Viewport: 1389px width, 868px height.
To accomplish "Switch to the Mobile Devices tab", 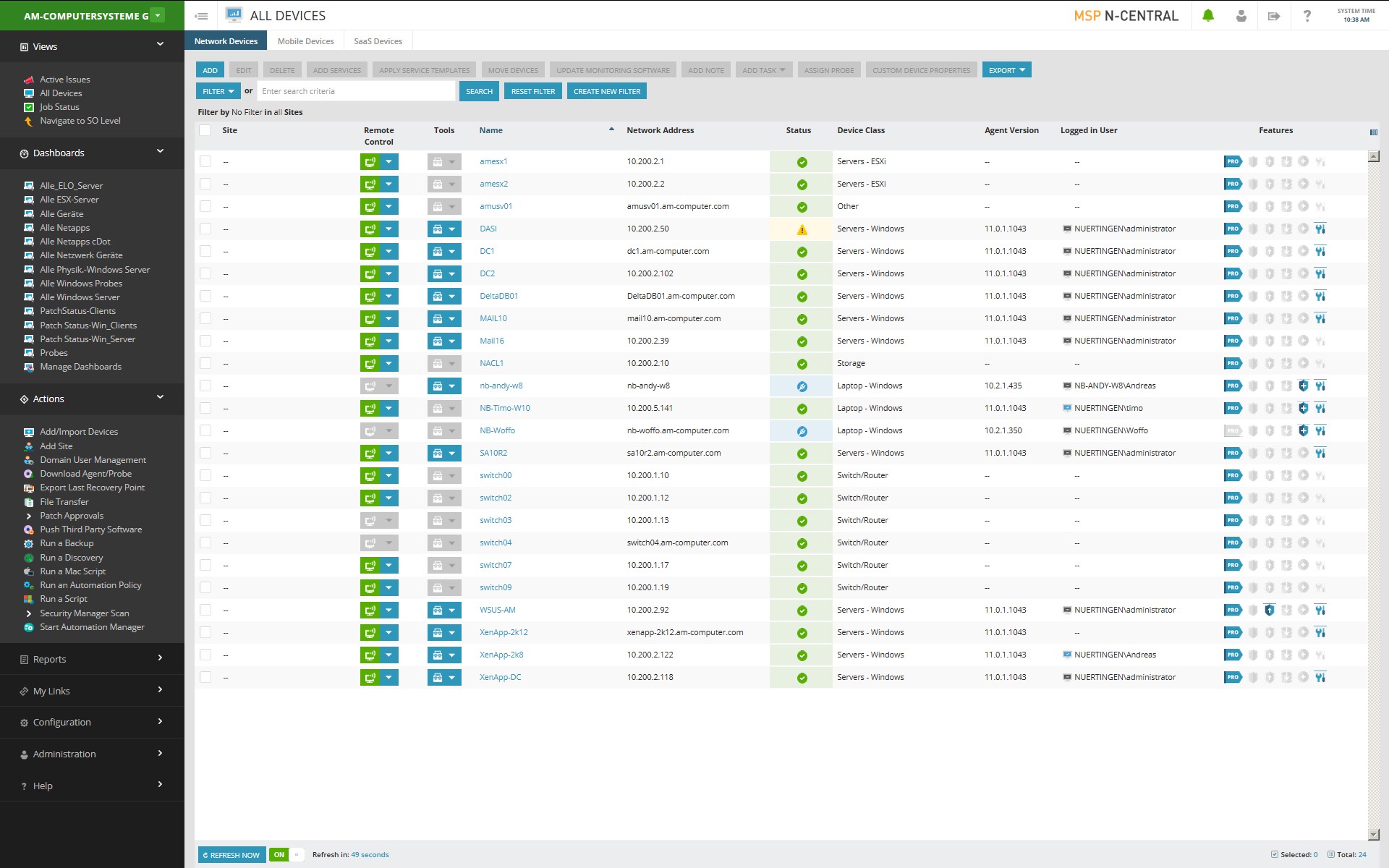I will (305, 41).
